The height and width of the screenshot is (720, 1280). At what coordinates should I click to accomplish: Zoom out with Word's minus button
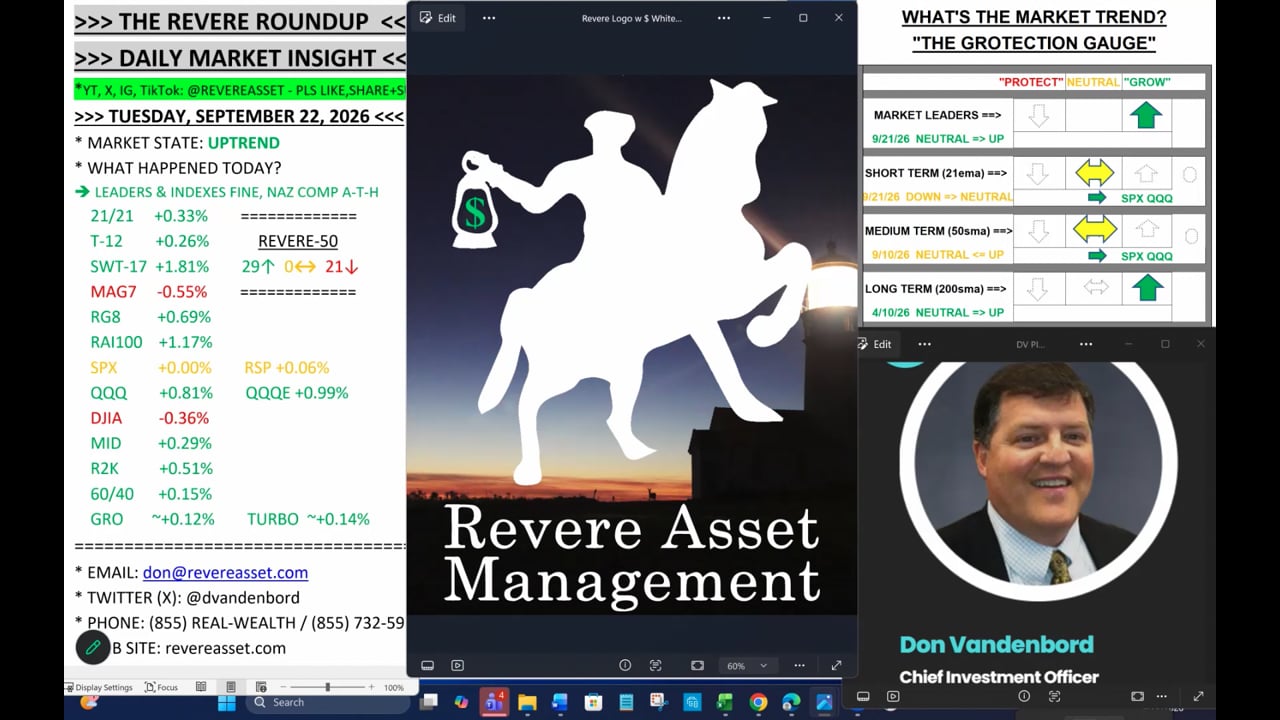[284, 687]
